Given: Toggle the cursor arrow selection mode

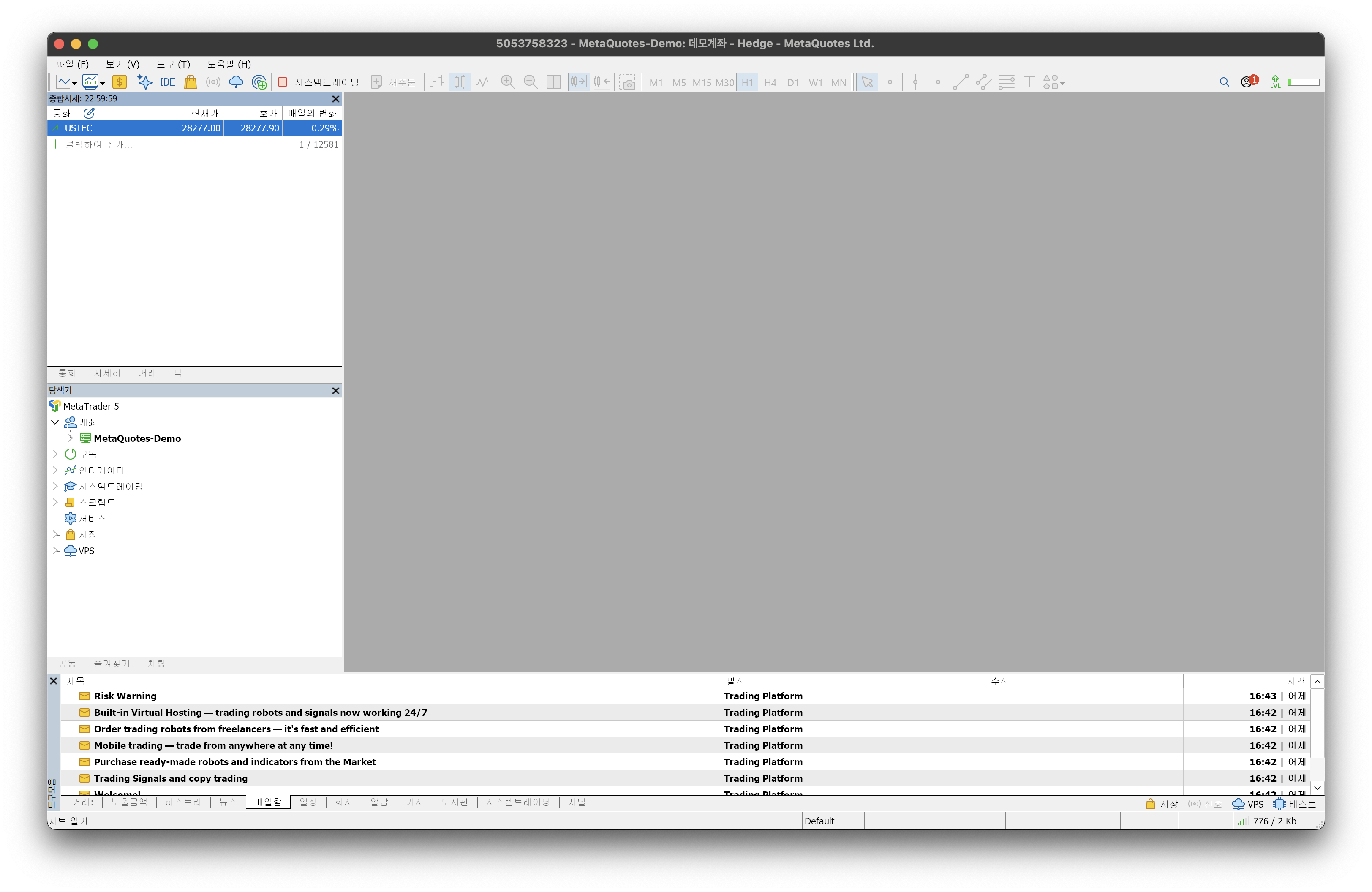Looking at the screenshot, I should 867,82.
